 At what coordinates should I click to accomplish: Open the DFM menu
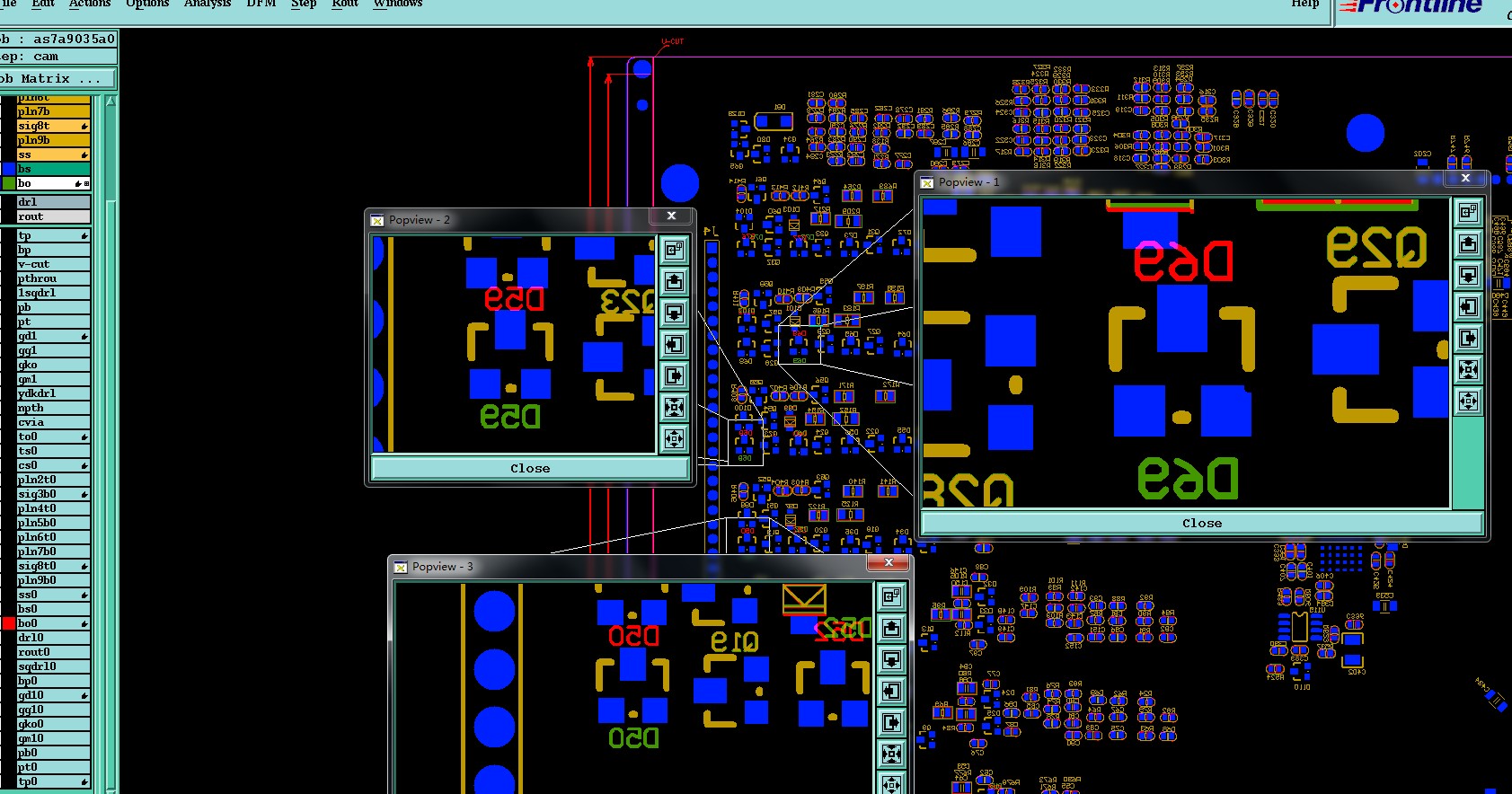click(x=261, y=4)
